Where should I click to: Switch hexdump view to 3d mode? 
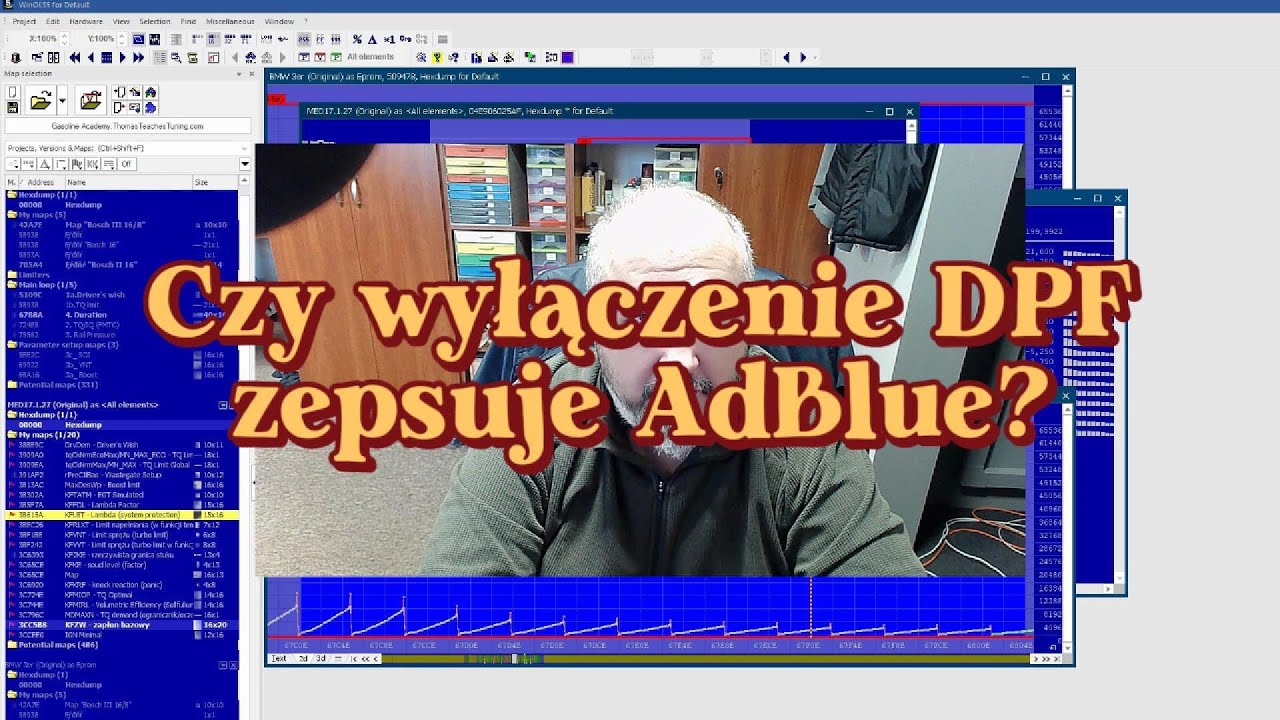[321, 659]
